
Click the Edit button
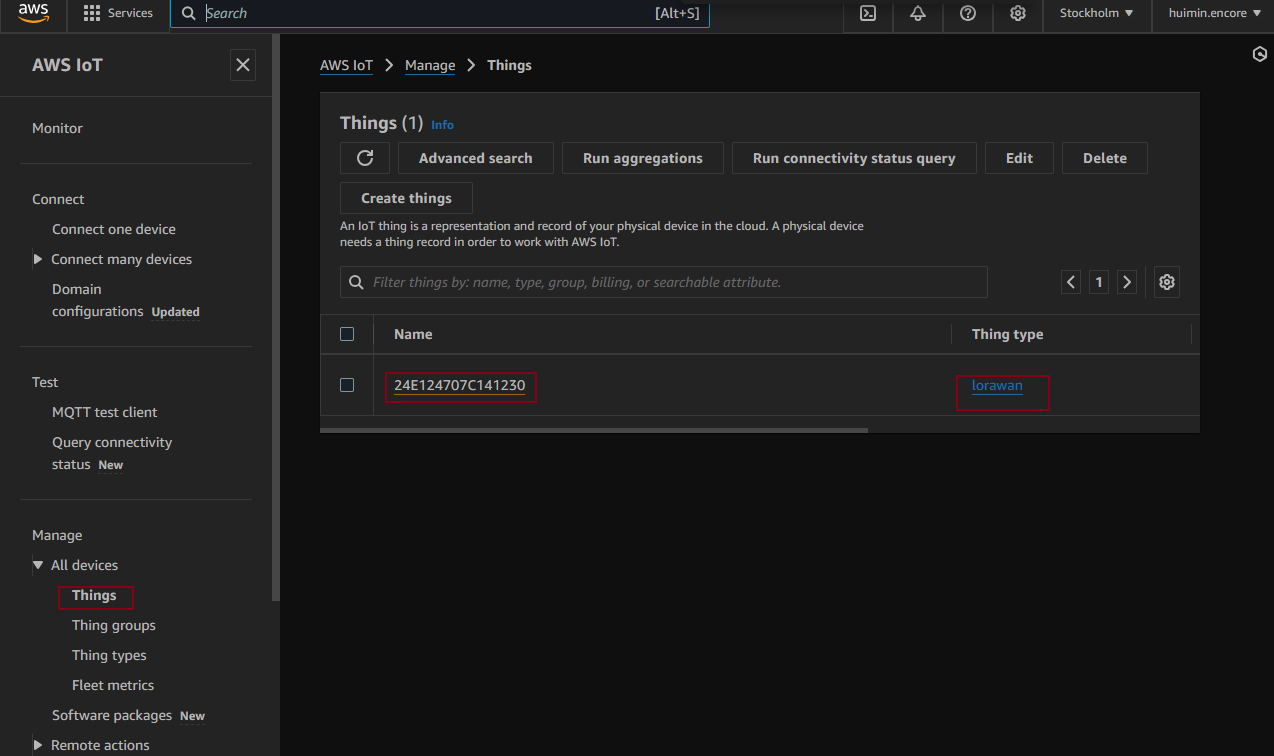(x=1019, y=158)
